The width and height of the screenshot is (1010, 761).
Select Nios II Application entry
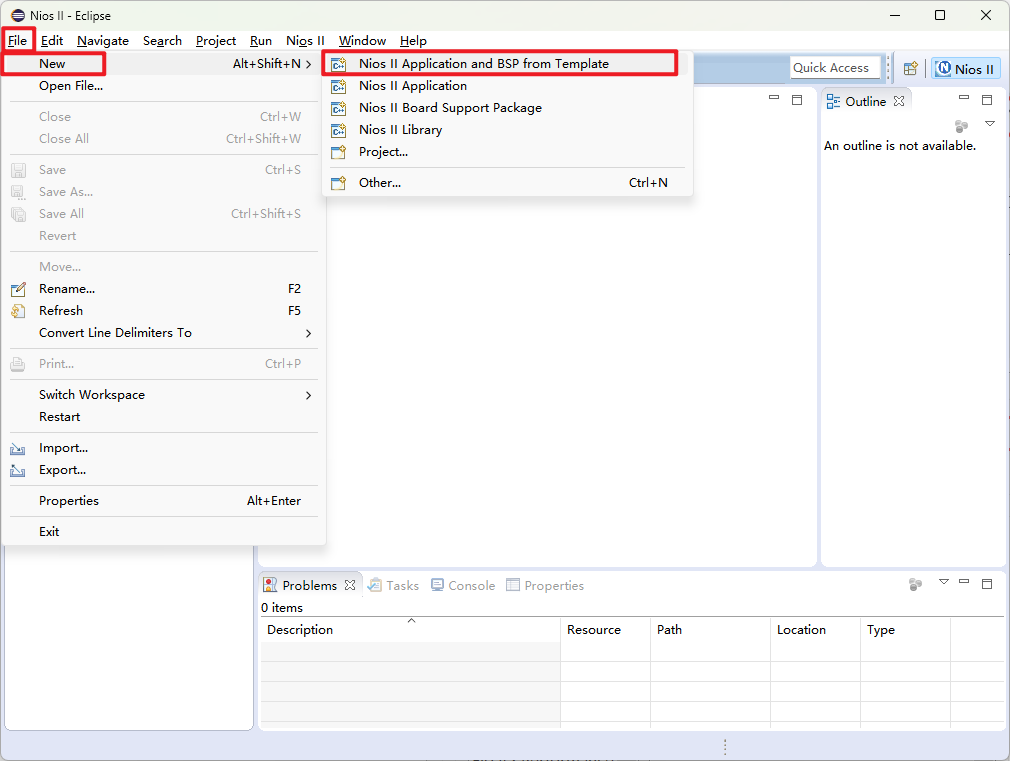click(x=507, y=86)
